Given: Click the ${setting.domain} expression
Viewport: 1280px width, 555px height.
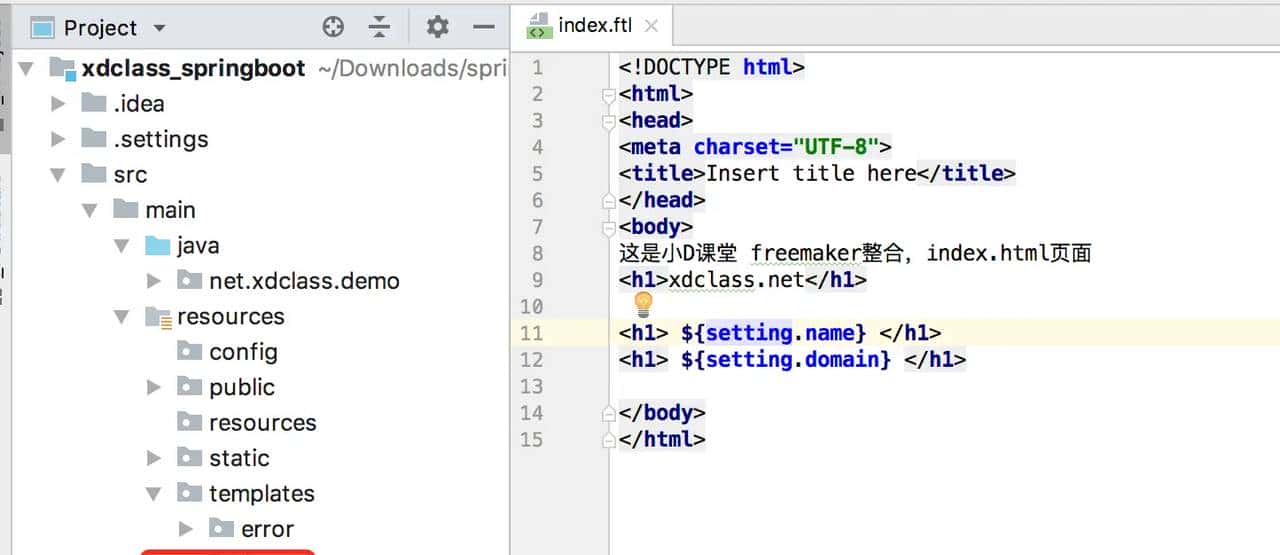Looking at the screenshot, I should coord(786,360).
